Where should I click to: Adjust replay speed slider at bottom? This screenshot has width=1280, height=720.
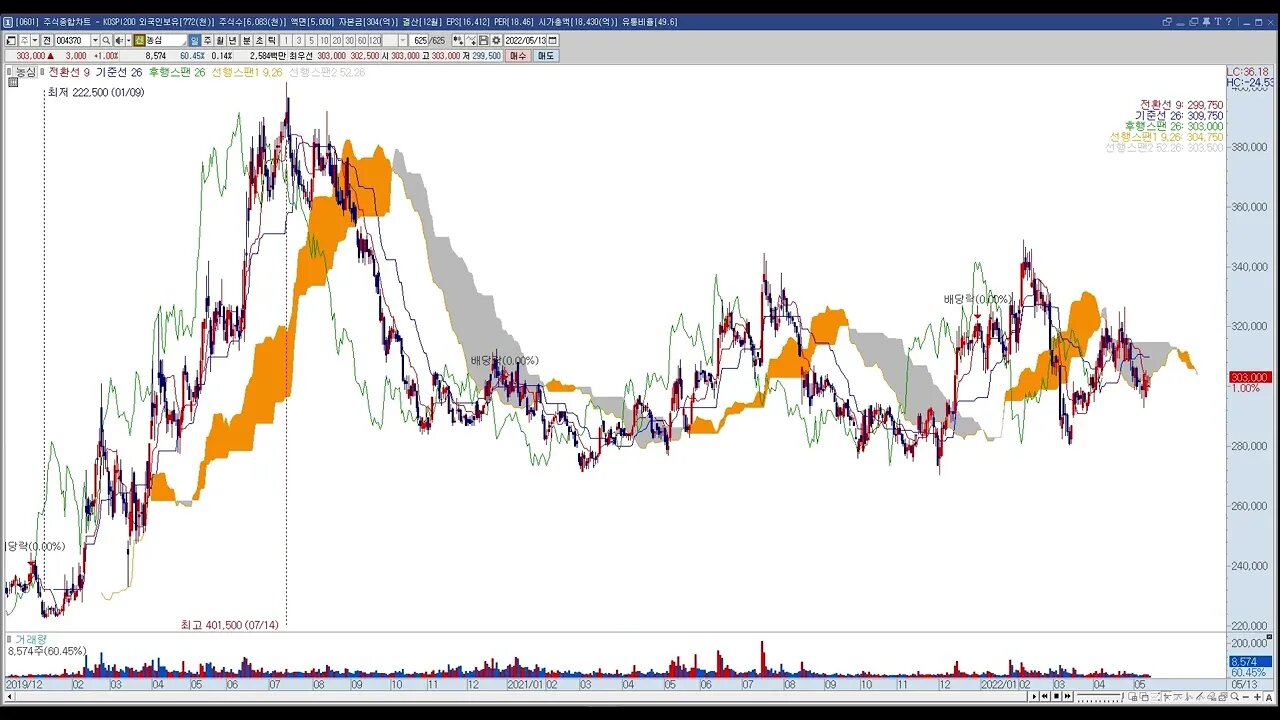(x=1100, y=697)
